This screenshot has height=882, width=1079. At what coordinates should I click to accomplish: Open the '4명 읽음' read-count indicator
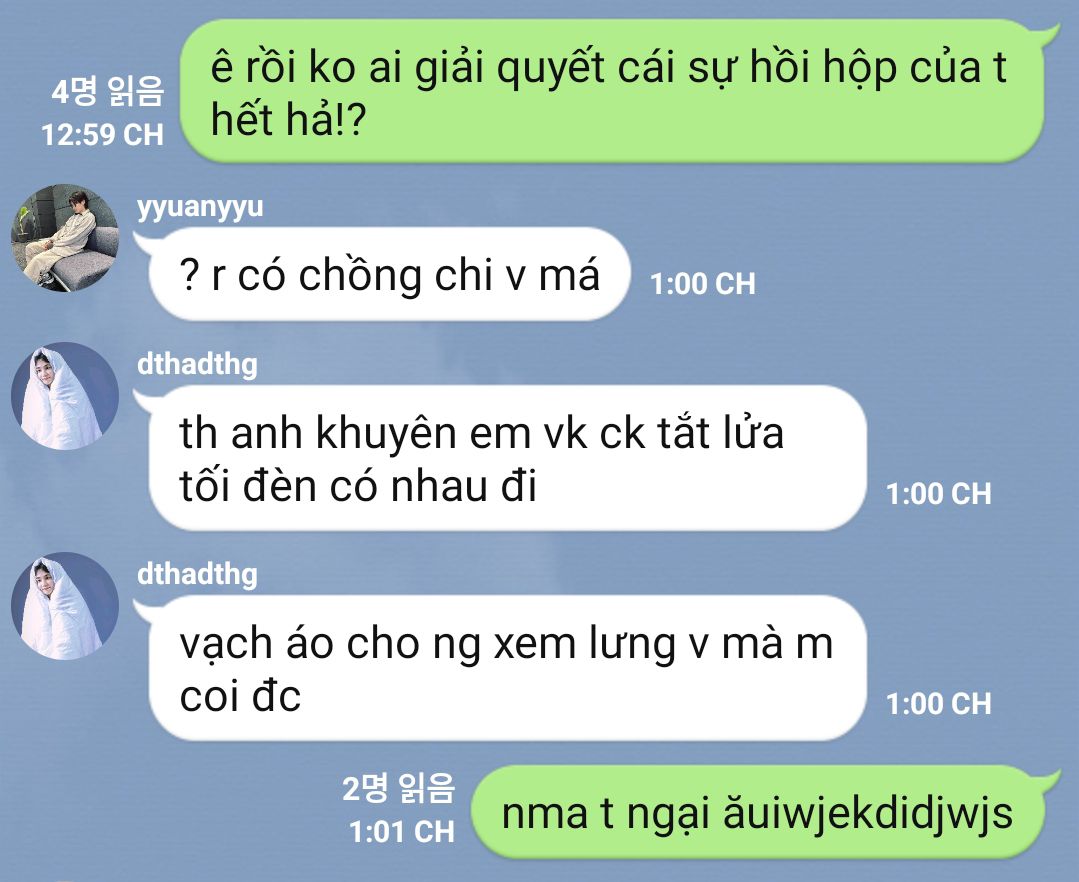(x=108, y=92)
